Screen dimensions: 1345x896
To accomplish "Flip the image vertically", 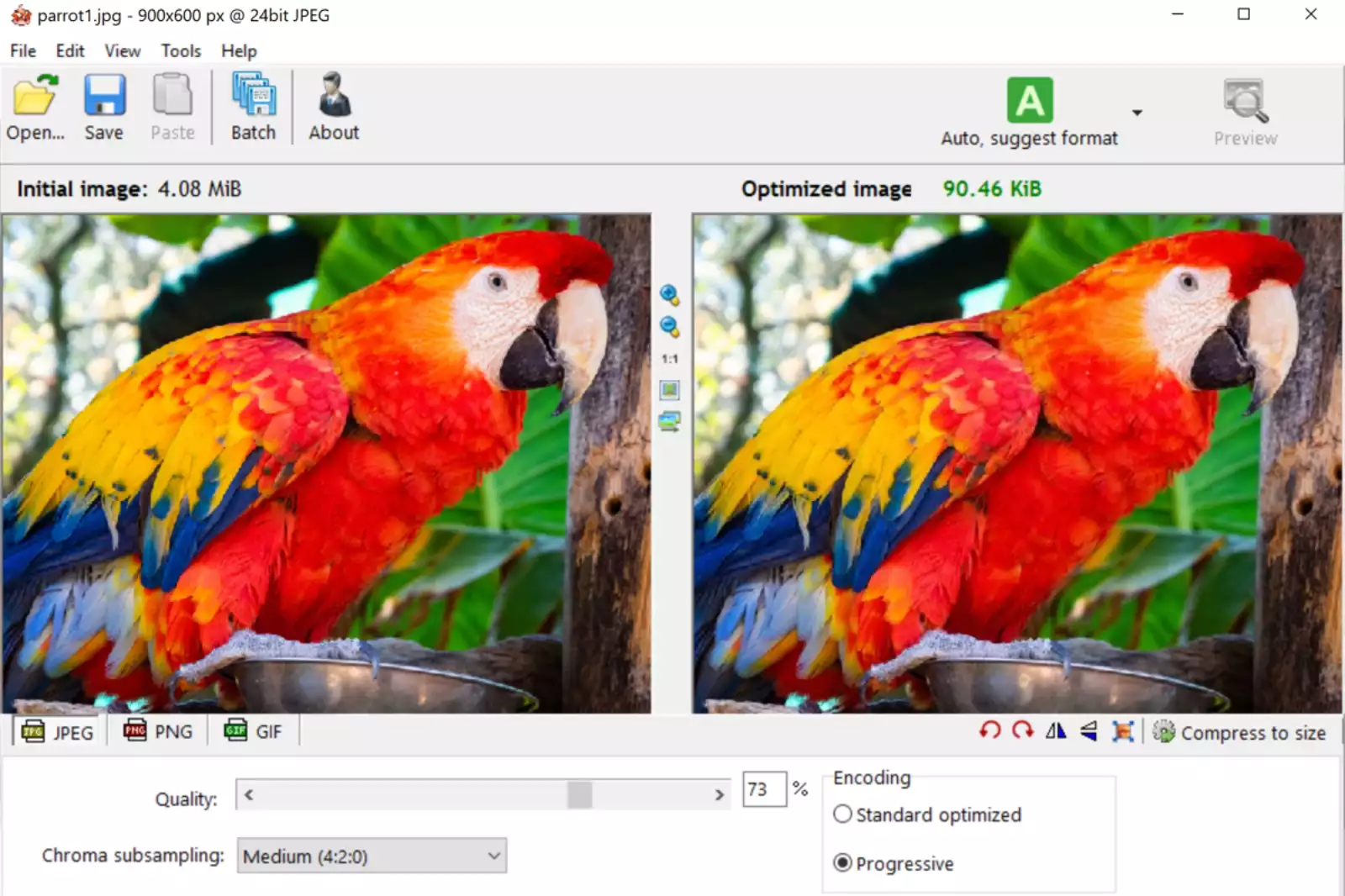I will (x=1087, y=730).
